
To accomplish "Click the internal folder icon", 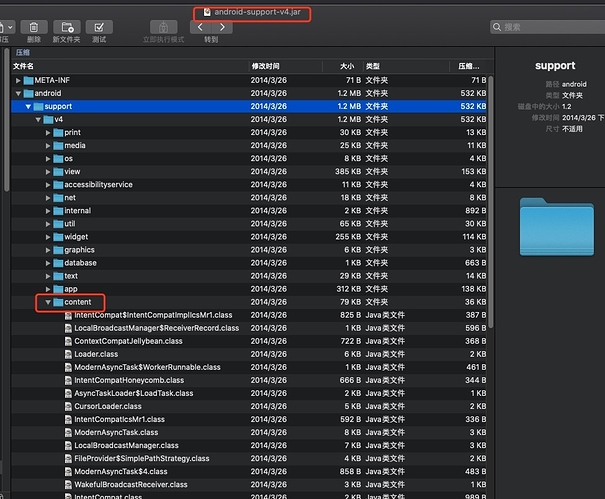I will pyautogui.click(x=58, y=211).
